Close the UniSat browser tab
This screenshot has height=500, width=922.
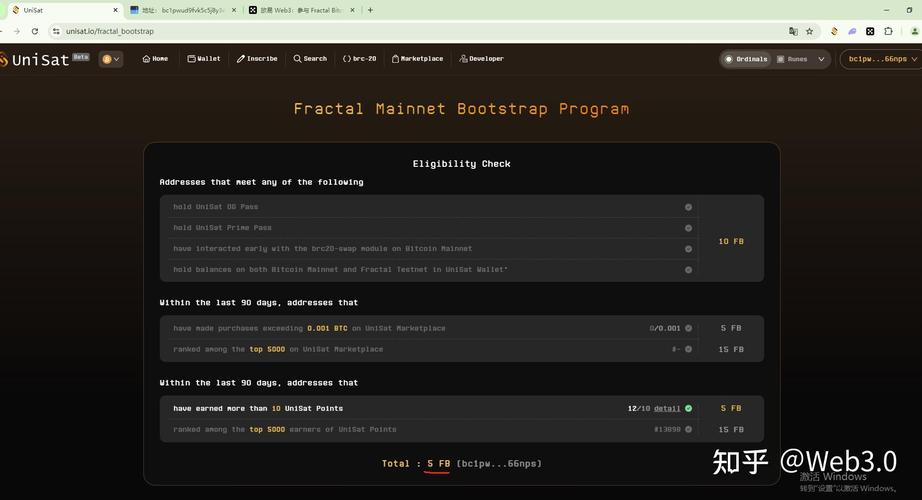115,10
